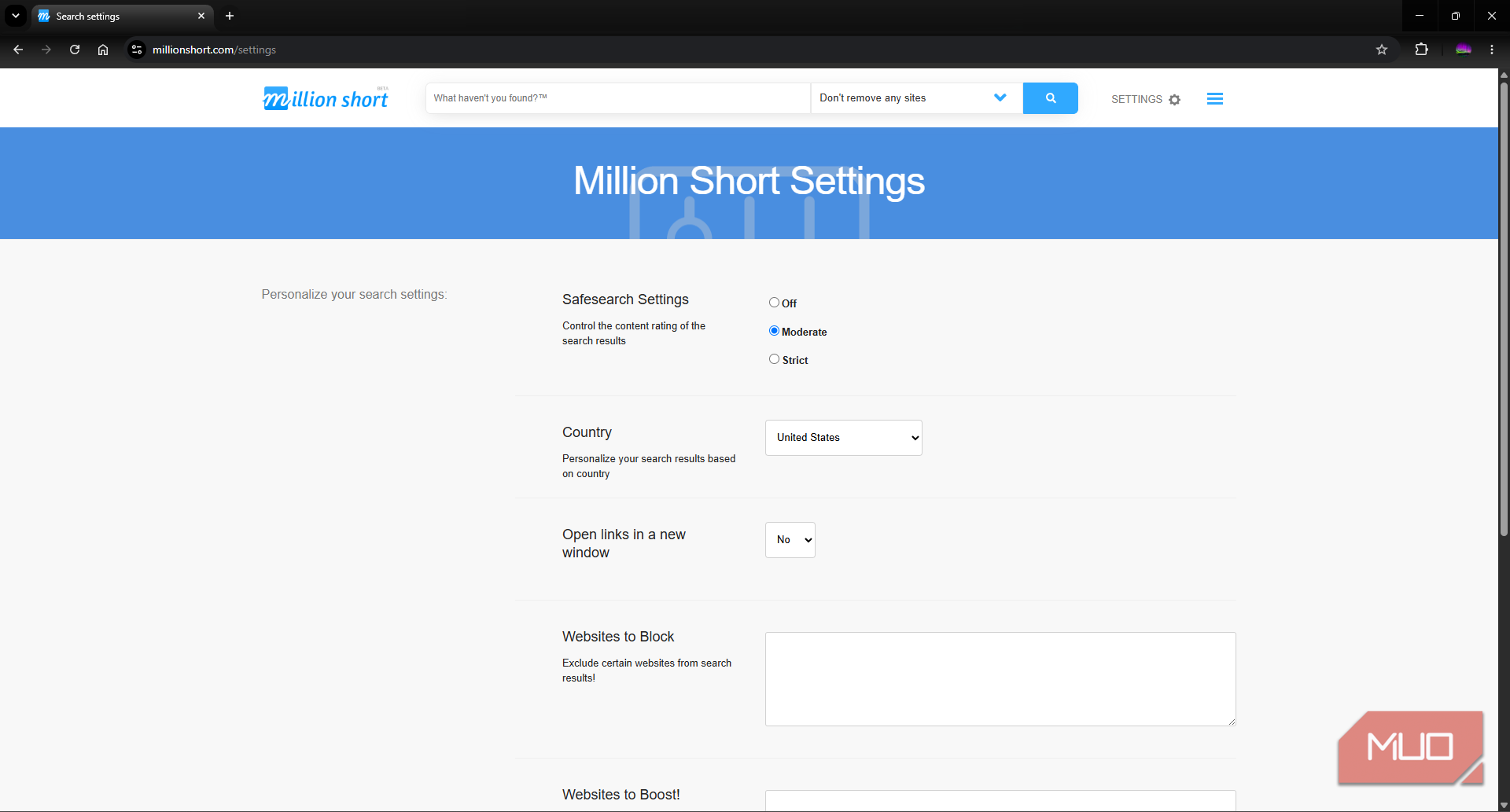Viewport: 1510px width, 812px height.
Task: Reload the page
Action: [75, 50]
